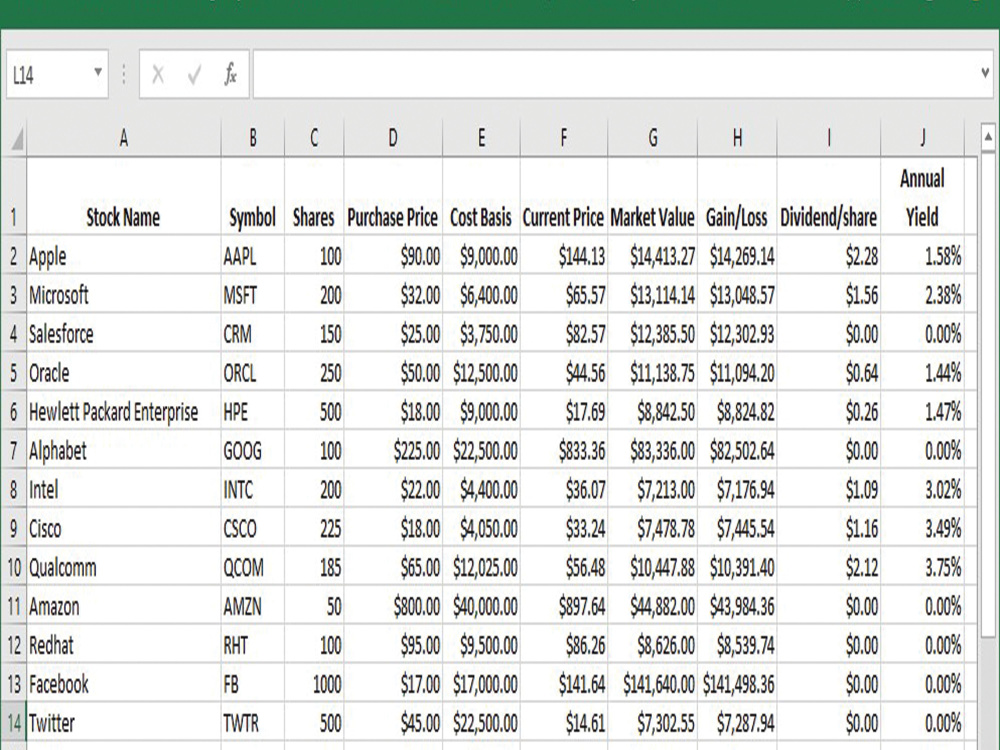Screen dimensions: 1000x750
Task: Click Cisco annual yield 3.49%
Action: [922, 529]
